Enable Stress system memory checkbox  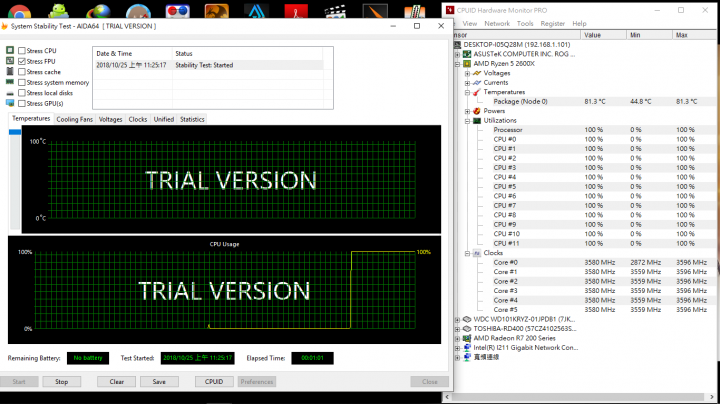pyautogui.click(x=22, y=82)
